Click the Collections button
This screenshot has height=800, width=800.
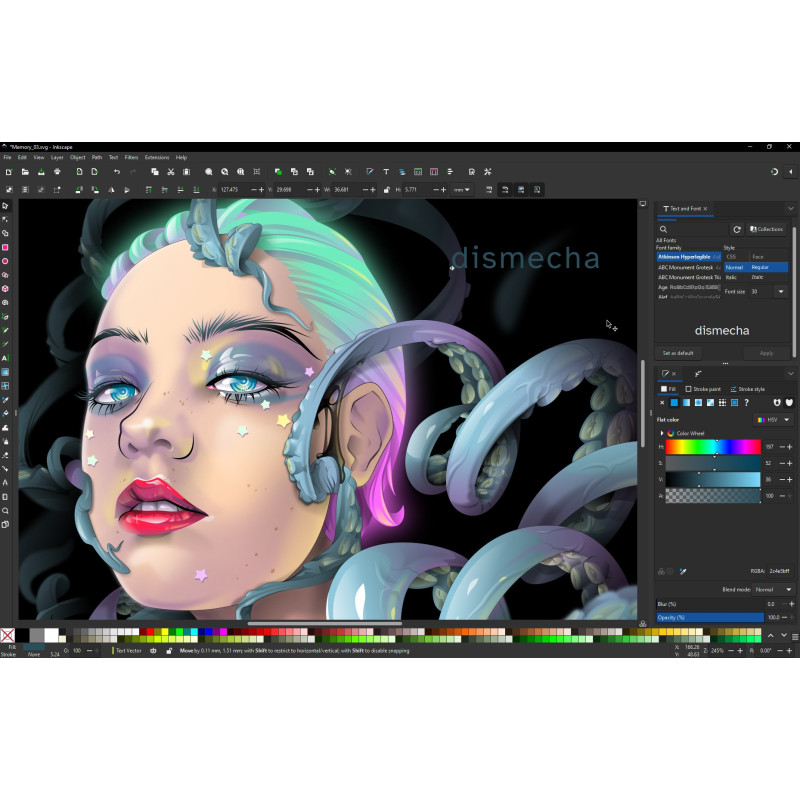pos(766,230)
